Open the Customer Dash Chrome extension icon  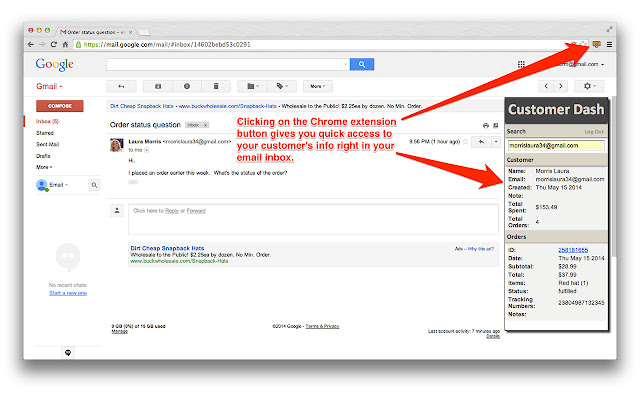click(x=596, y=44)
